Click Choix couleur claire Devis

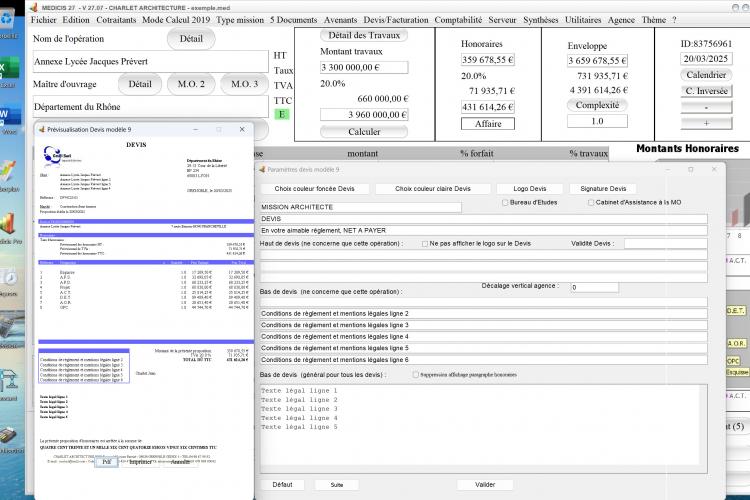point(433,189)
